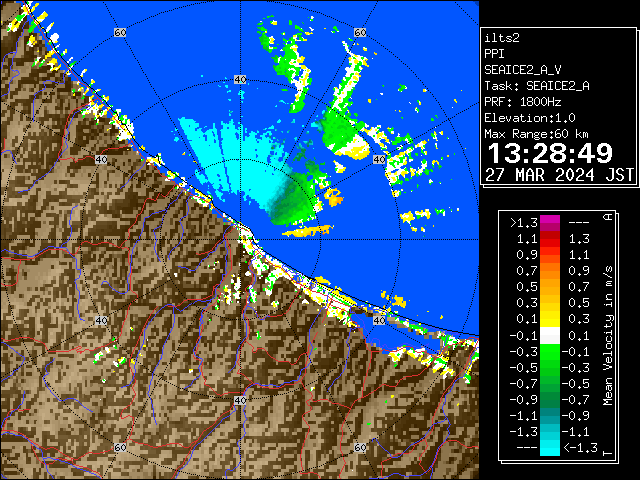Click '1.3' in the legend's right column

tap(579, 239)
